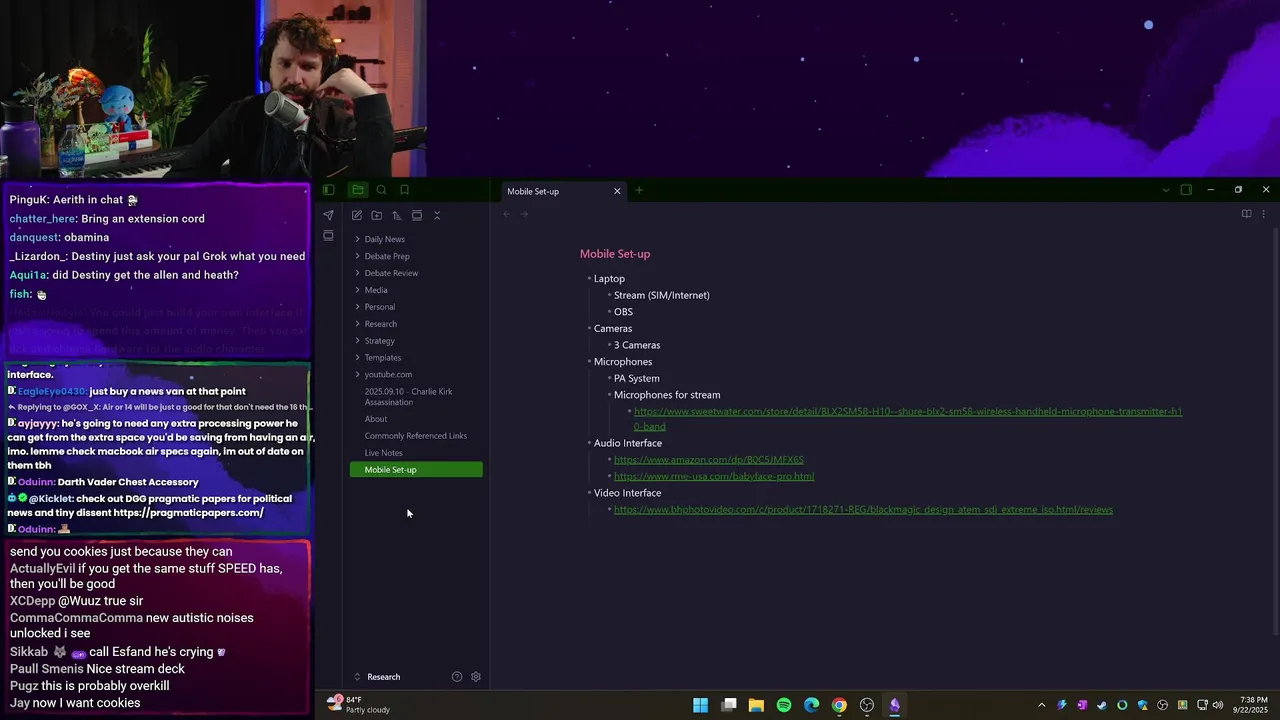Image resolution: width=1280 pixels, height=720 pixels.
Task: Change the file explorer sort order
Action: [397, 215]
